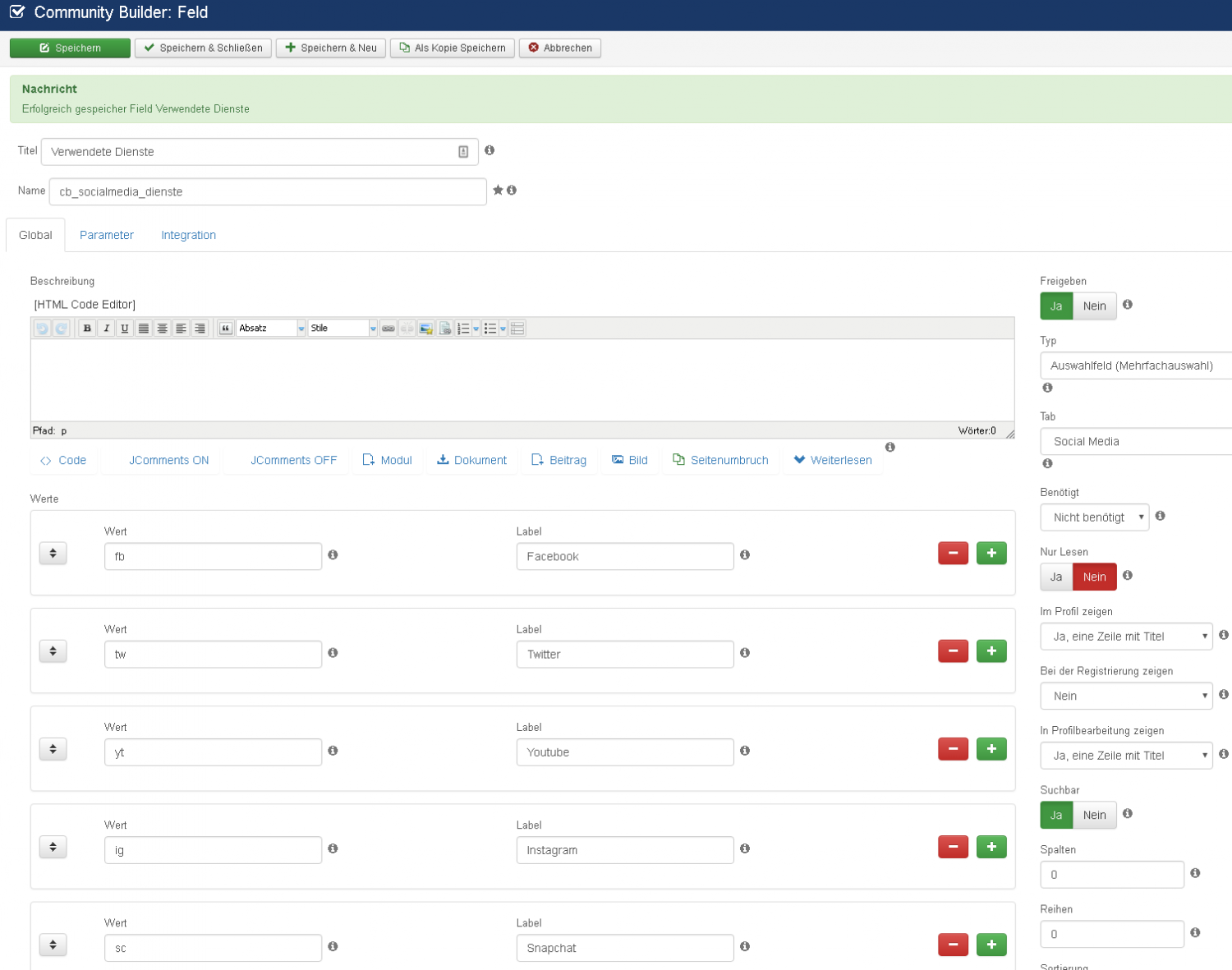Click the blockquote icon in the editor
The height and width of the screenshot is (970, 1232).
click(226, 329)
